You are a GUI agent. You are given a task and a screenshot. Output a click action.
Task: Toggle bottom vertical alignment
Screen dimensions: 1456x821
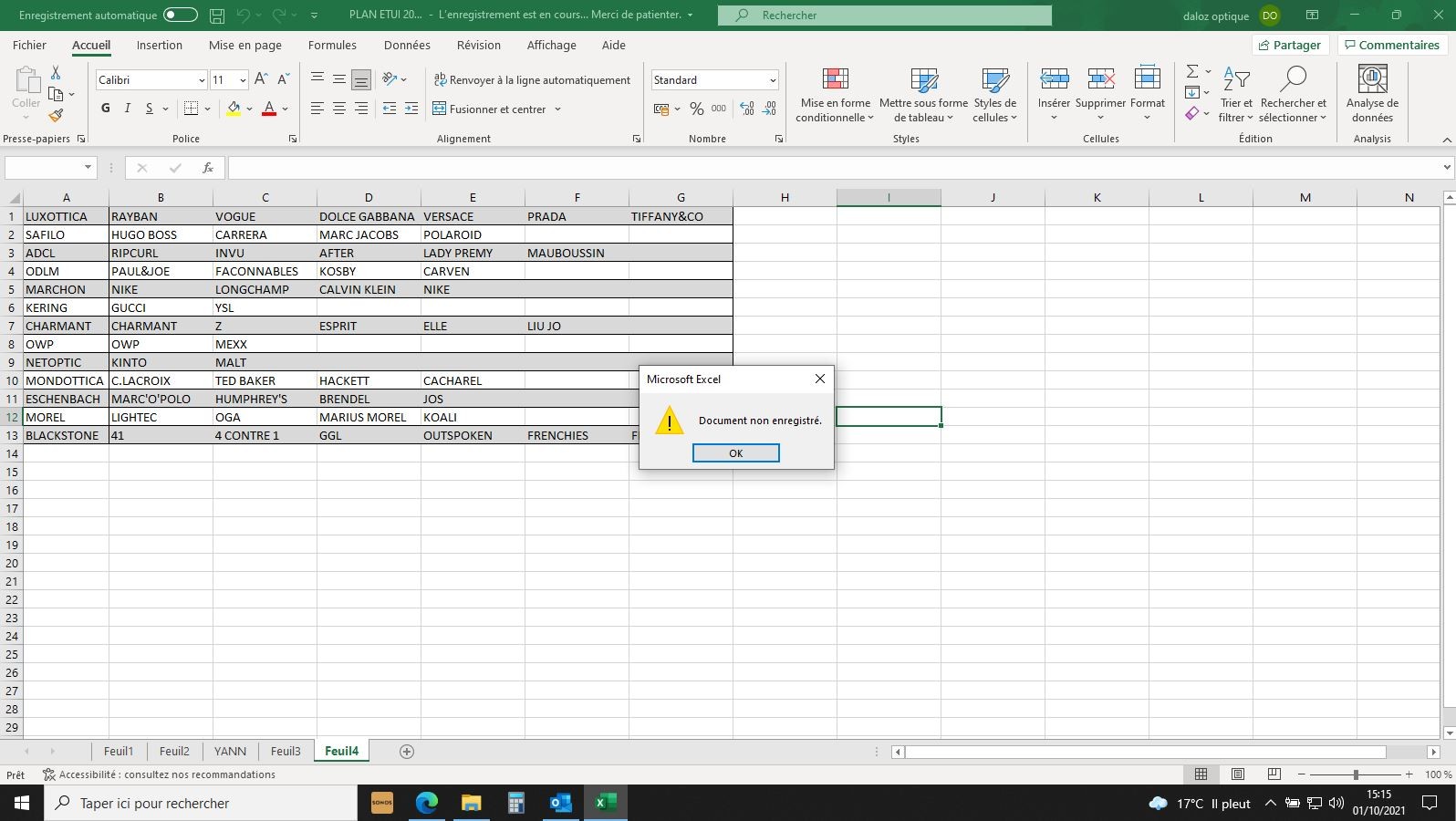[x=361, y=79]
